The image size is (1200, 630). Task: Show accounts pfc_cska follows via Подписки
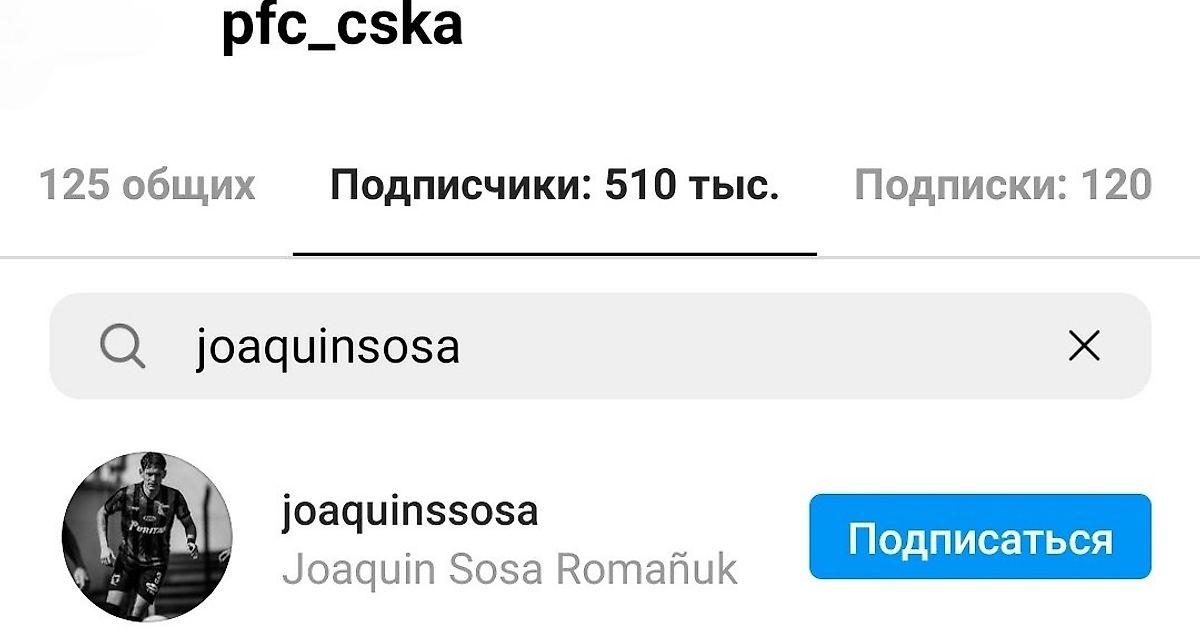(1003, 185)
